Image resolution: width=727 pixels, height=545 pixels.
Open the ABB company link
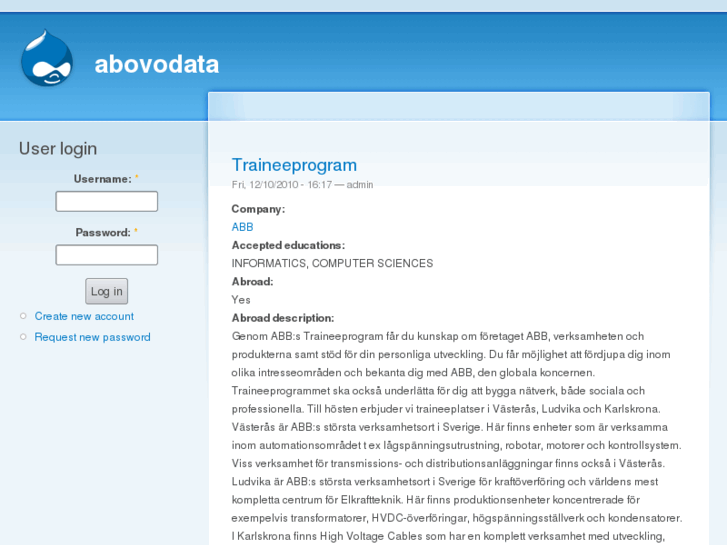pyautogui.click(x=242, y=227)
